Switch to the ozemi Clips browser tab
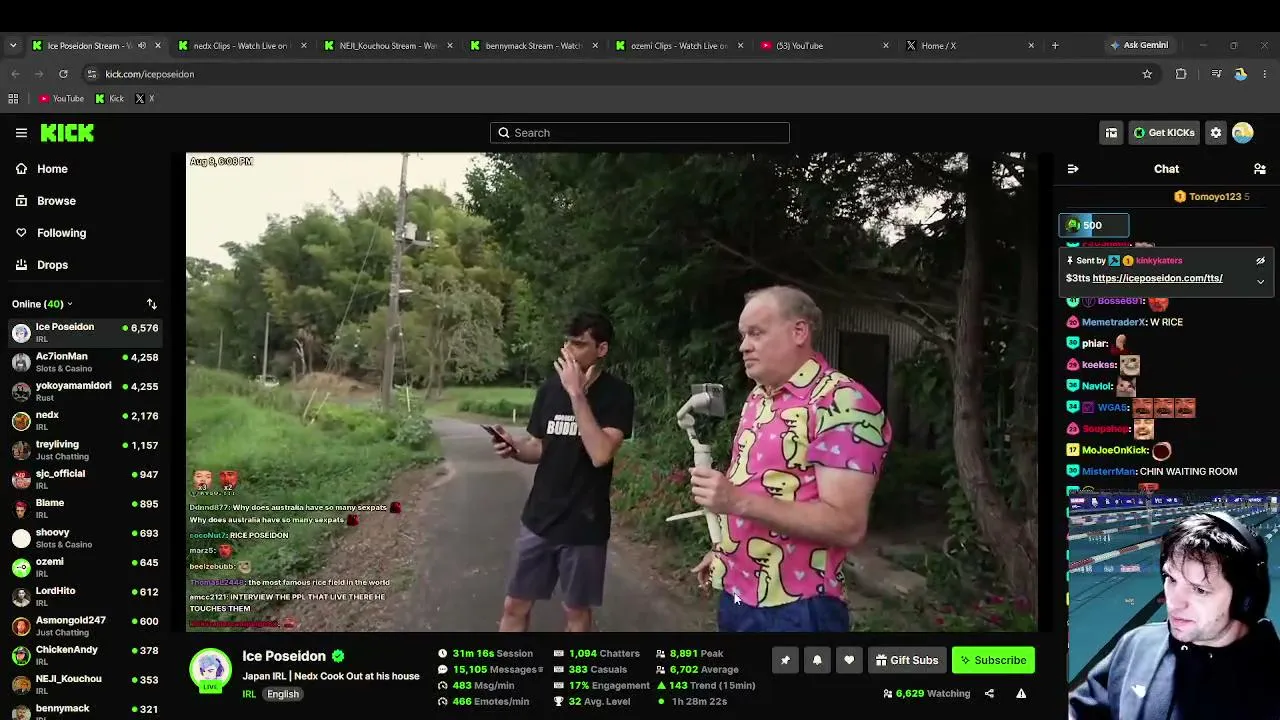 click(679, 45)
